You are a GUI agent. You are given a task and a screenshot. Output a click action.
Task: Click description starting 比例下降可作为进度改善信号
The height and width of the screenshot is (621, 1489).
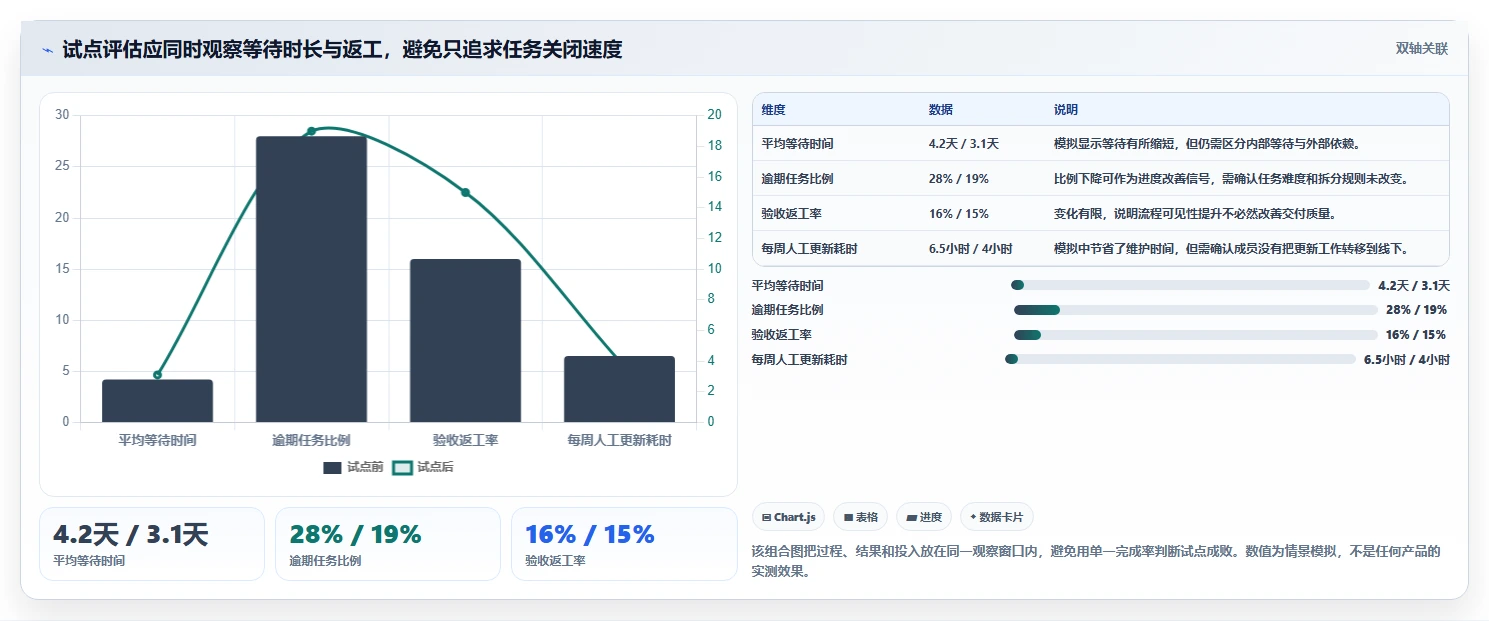pos(1231,179)
